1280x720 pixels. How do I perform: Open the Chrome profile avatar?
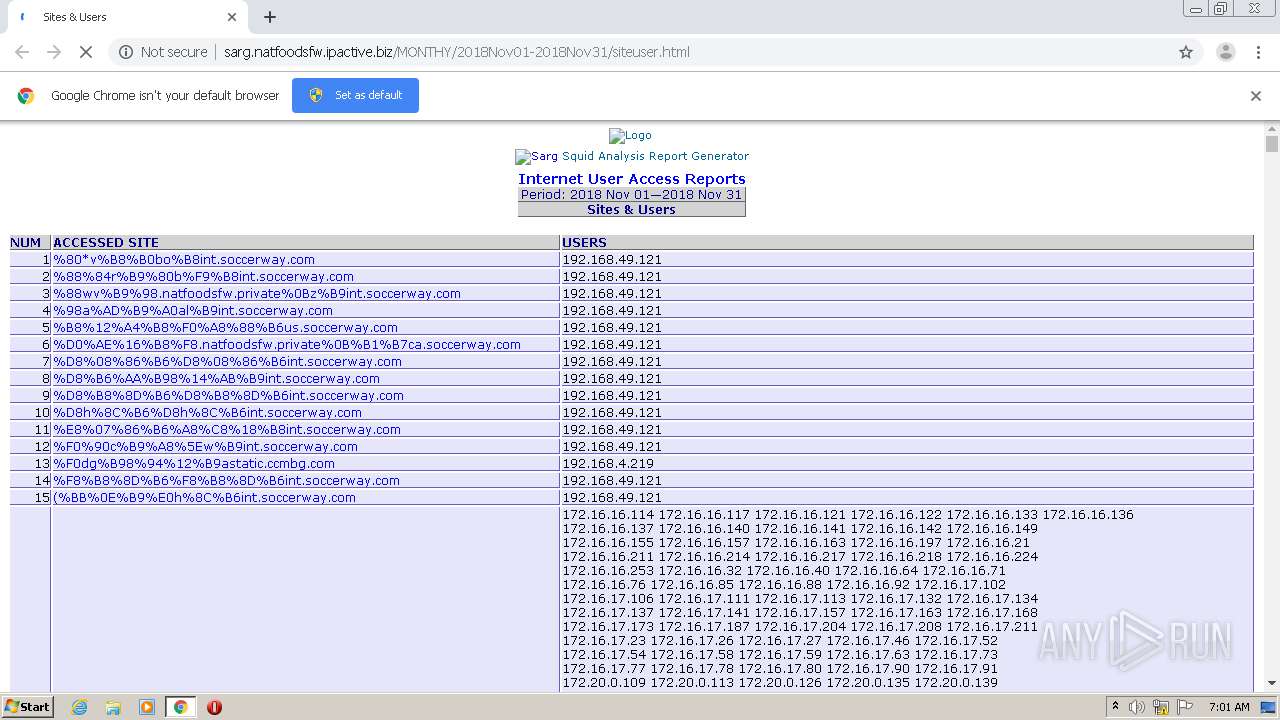point(1225,52)
